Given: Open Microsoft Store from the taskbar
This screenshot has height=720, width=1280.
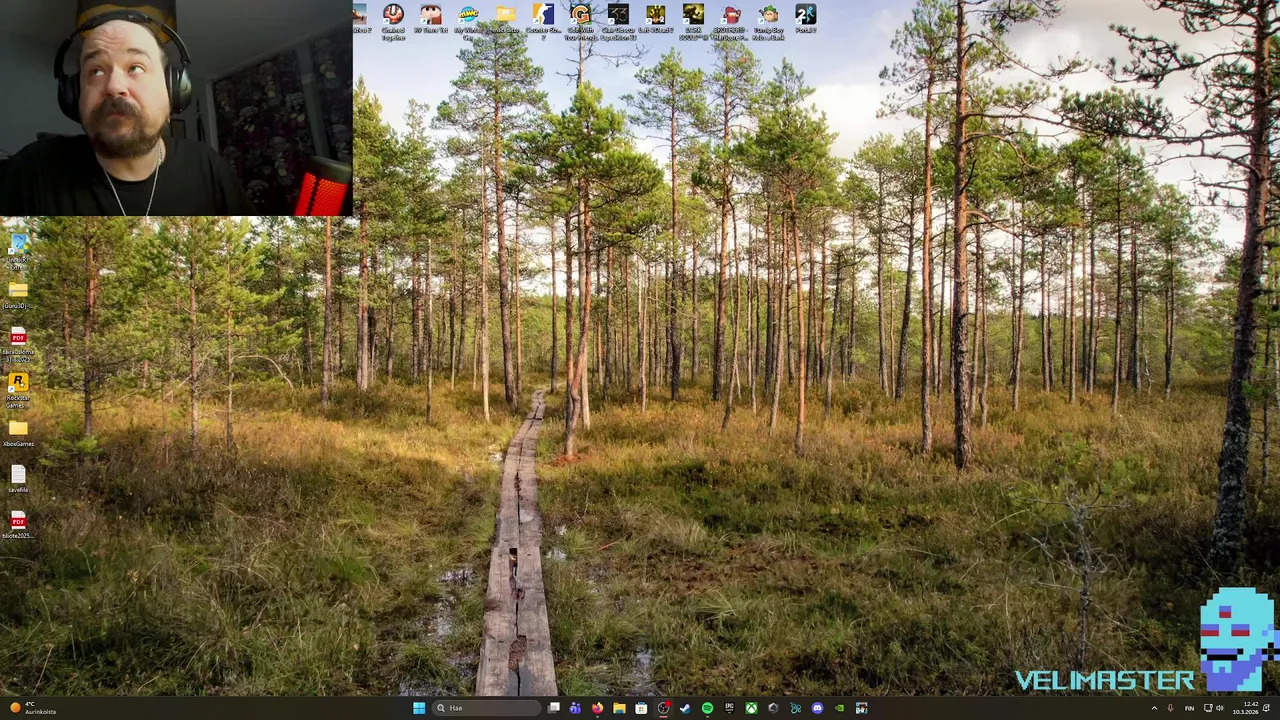Looking at the screenshot, I should pyautogui.click(x=641, y=708).
